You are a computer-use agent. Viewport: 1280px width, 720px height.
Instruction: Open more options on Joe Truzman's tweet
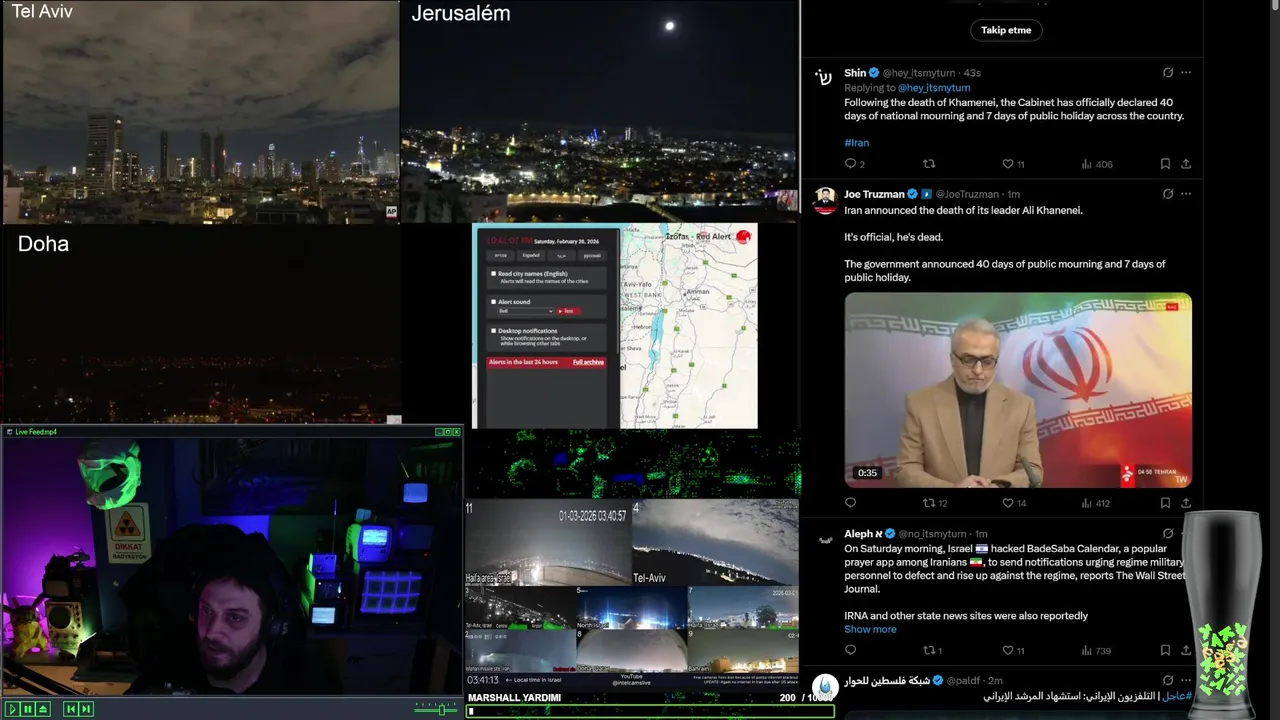1186,194
